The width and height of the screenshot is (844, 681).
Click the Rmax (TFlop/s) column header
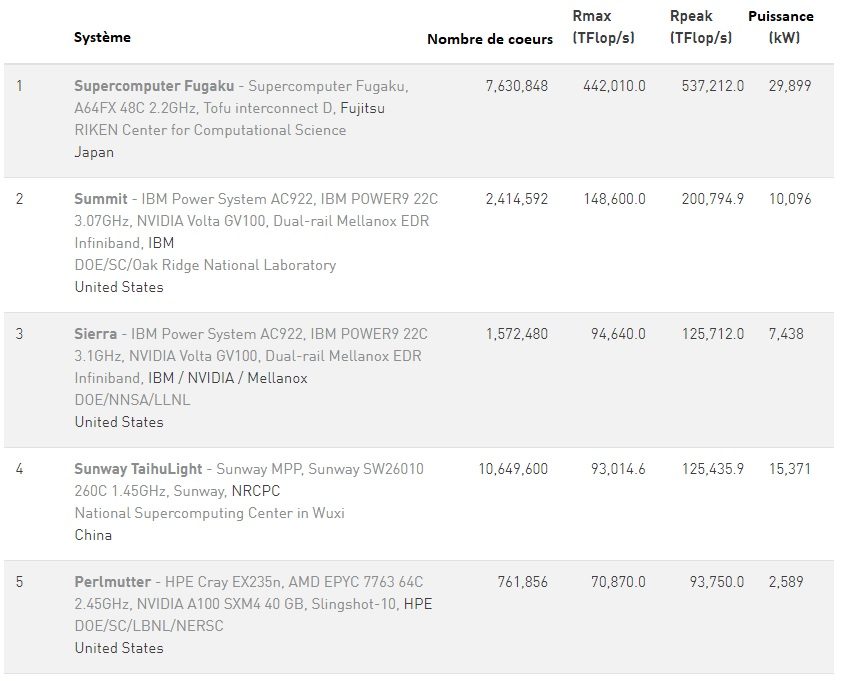[605, 27]
